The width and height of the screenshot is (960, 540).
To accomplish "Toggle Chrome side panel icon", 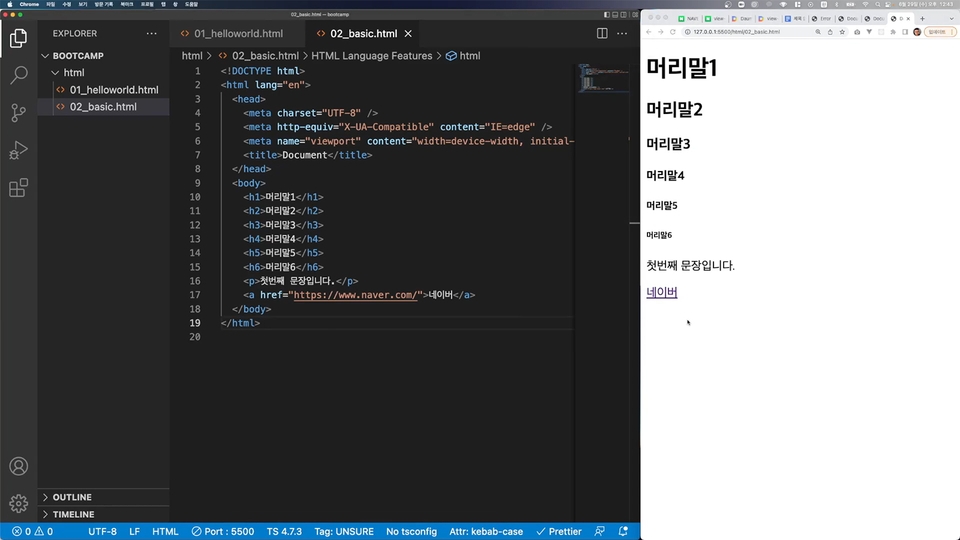I will [x=906, y=32].
